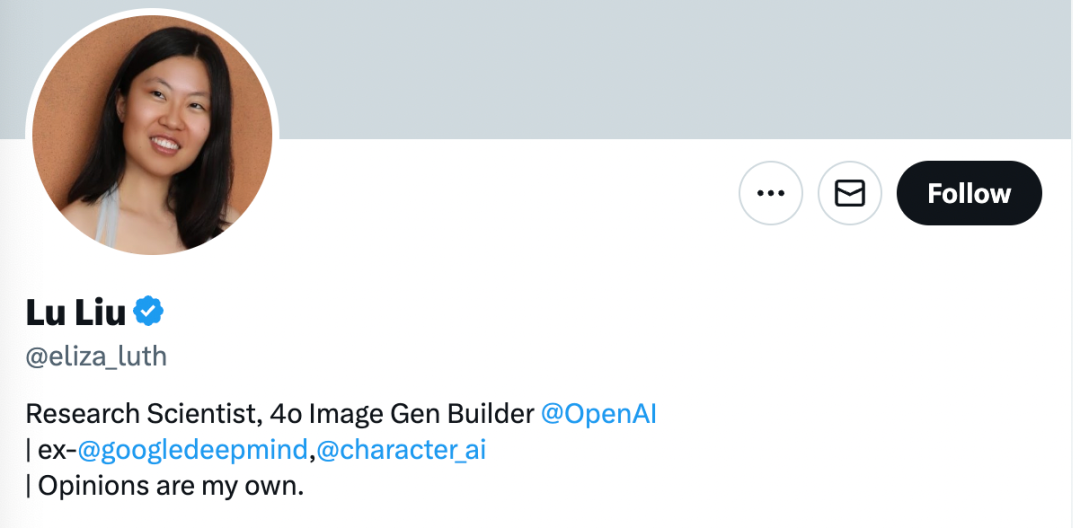Screen dimensions: 1080x528
Task: Click the envelope Message icon
Action: (x=849, y=193)
